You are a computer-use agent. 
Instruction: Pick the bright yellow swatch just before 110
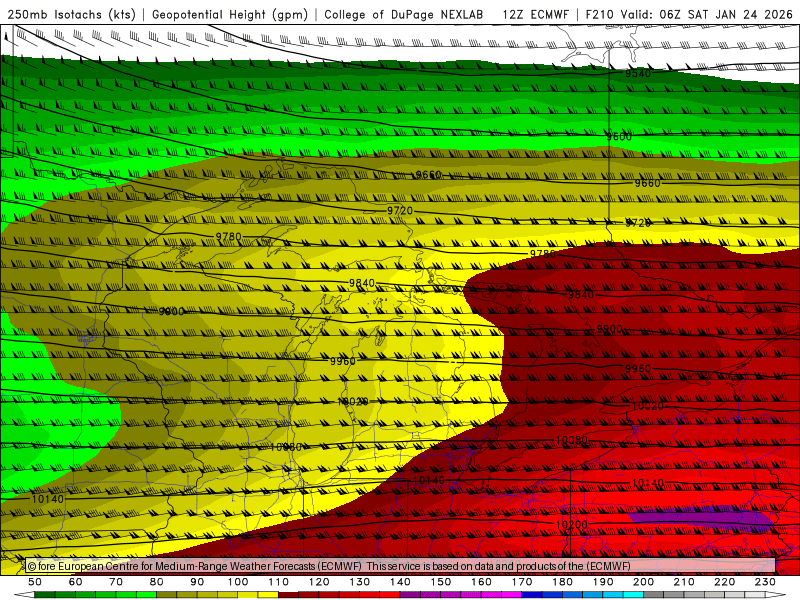268,594
